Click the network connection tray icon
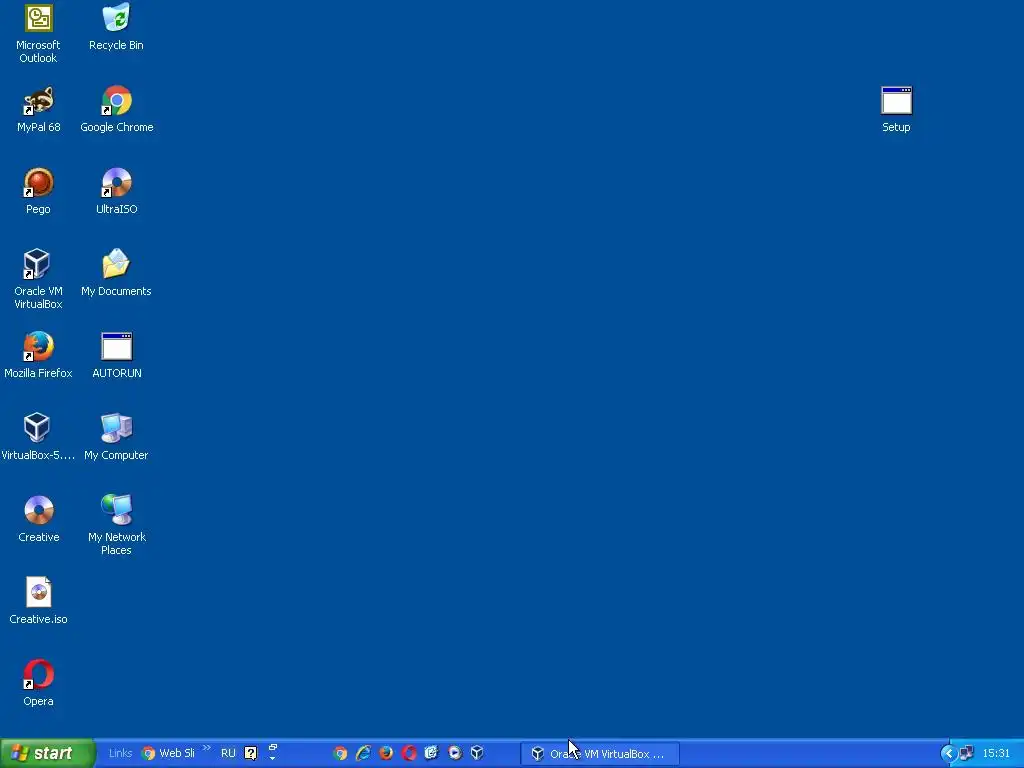Image resolution: width=1024 pixels, height=768 pixels. tap(967, 754)
